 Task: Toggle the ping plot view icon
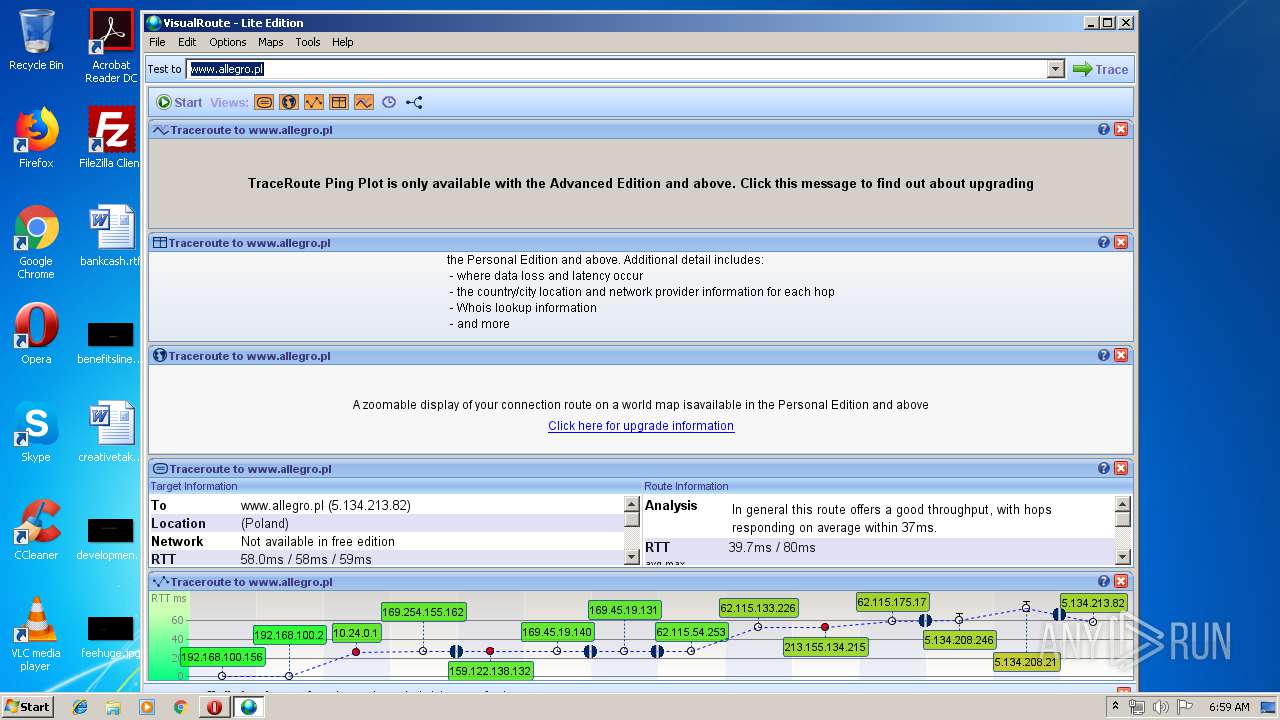(364, 102)
